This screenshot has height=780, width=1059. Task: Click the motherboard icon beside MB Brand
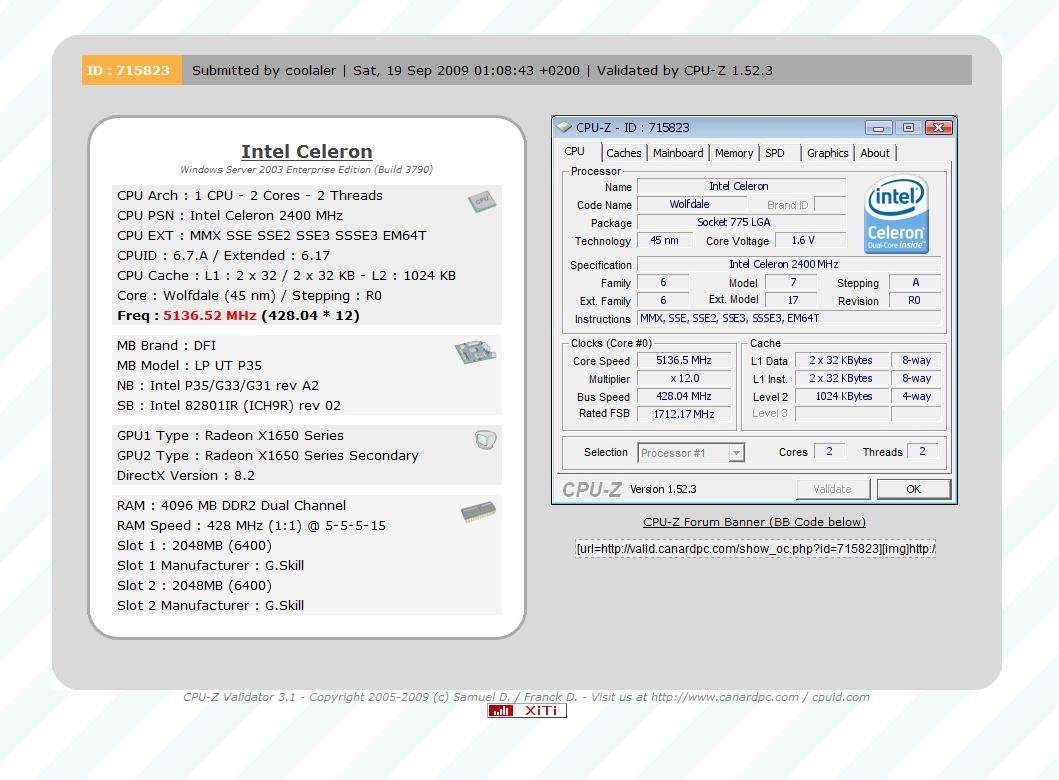point(475,352)
